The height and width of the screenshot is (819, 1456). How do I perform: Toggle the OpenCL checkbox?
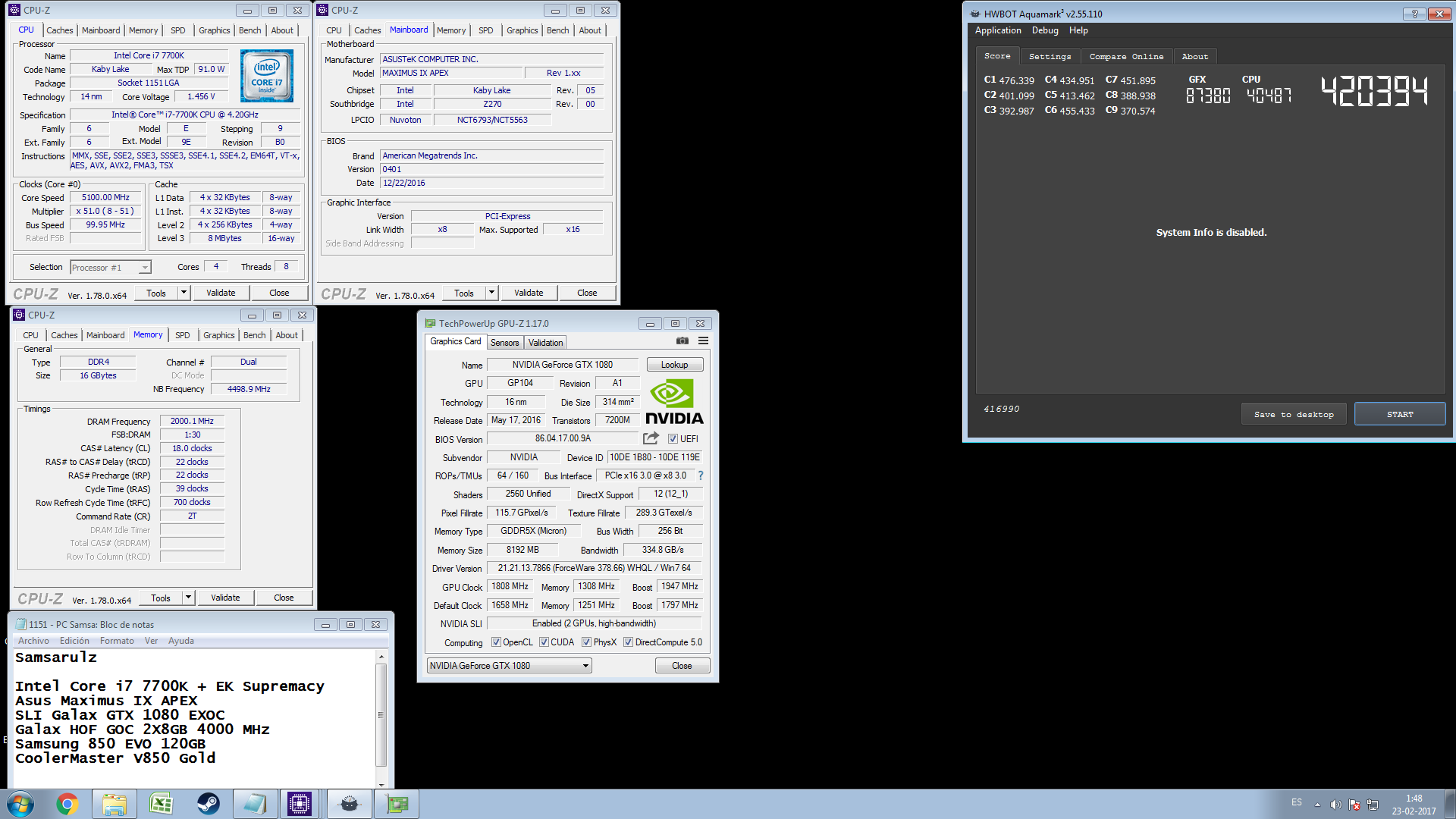click(496, 642)
